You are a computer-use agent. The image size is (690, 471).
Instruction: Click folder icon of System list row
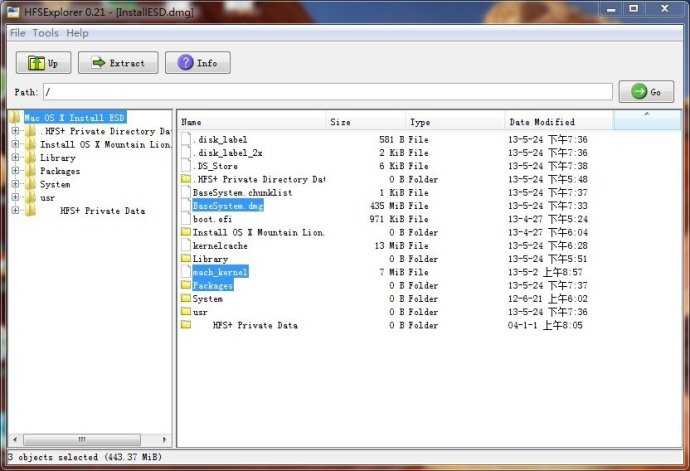point(186,298)
